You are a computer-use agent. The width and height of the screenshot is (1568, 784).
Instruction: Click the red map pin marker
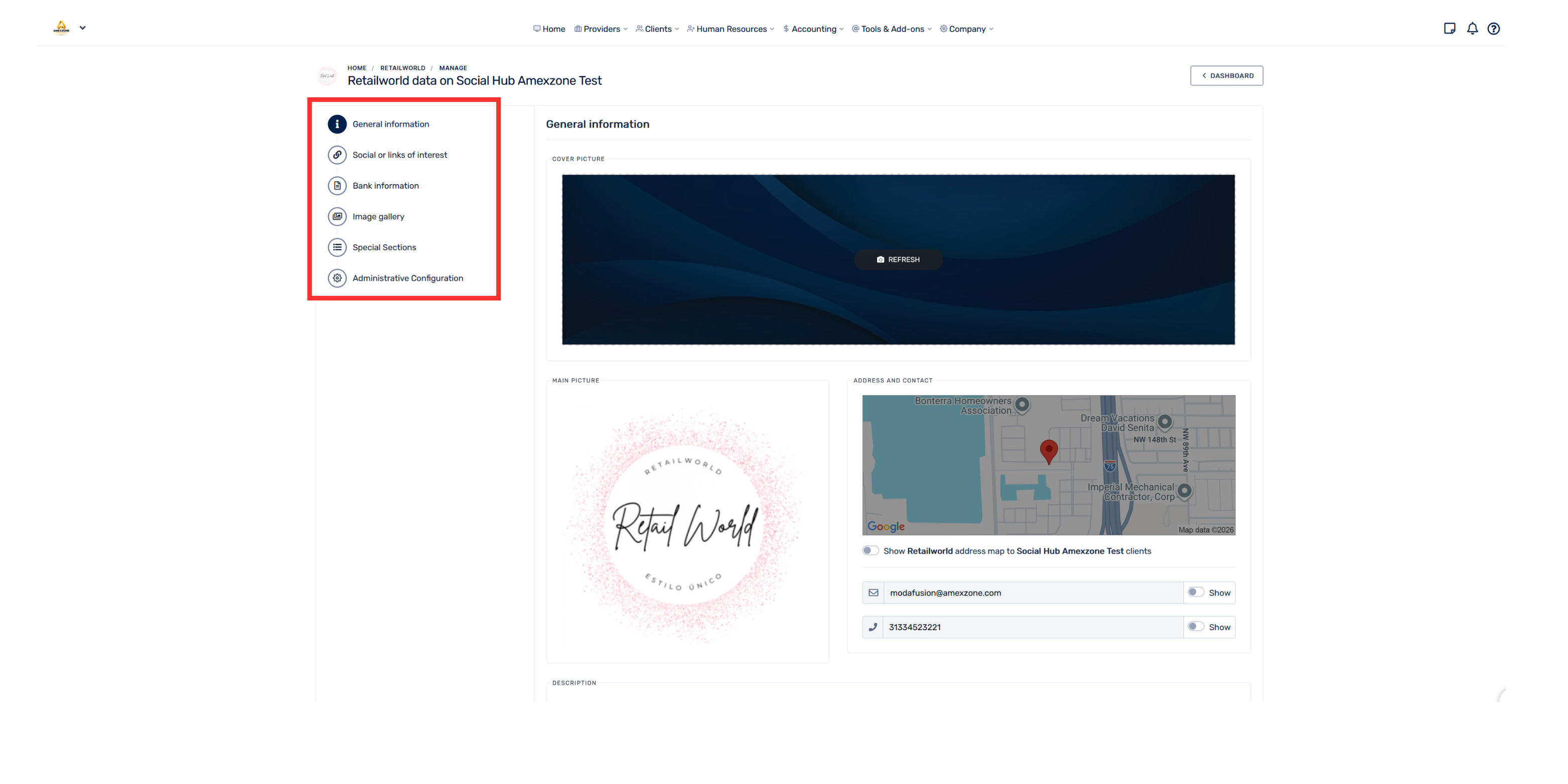coord(1048,451)
